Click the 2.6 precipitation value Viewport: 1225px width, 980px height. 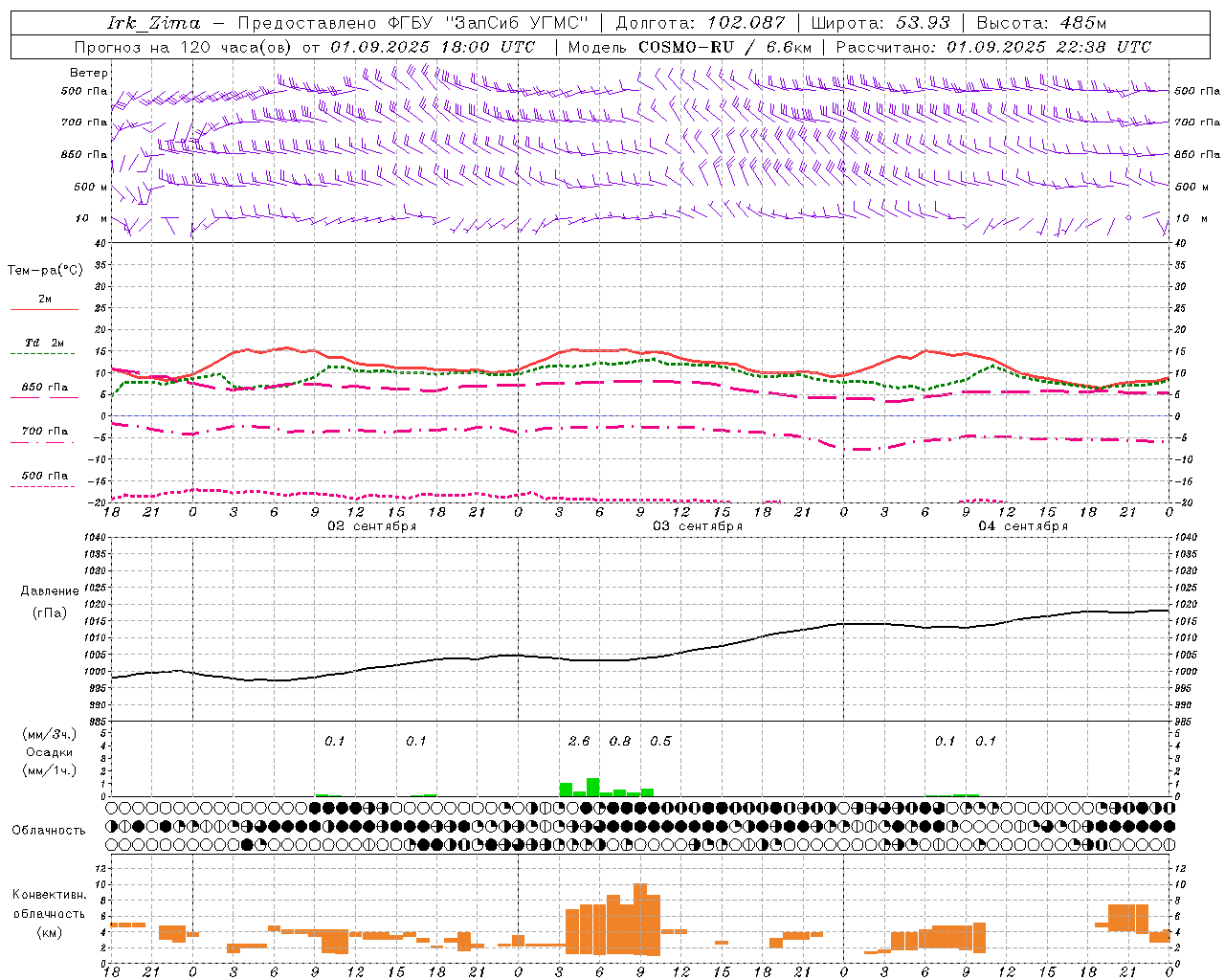pyautogui.click(x=579, y=742)
